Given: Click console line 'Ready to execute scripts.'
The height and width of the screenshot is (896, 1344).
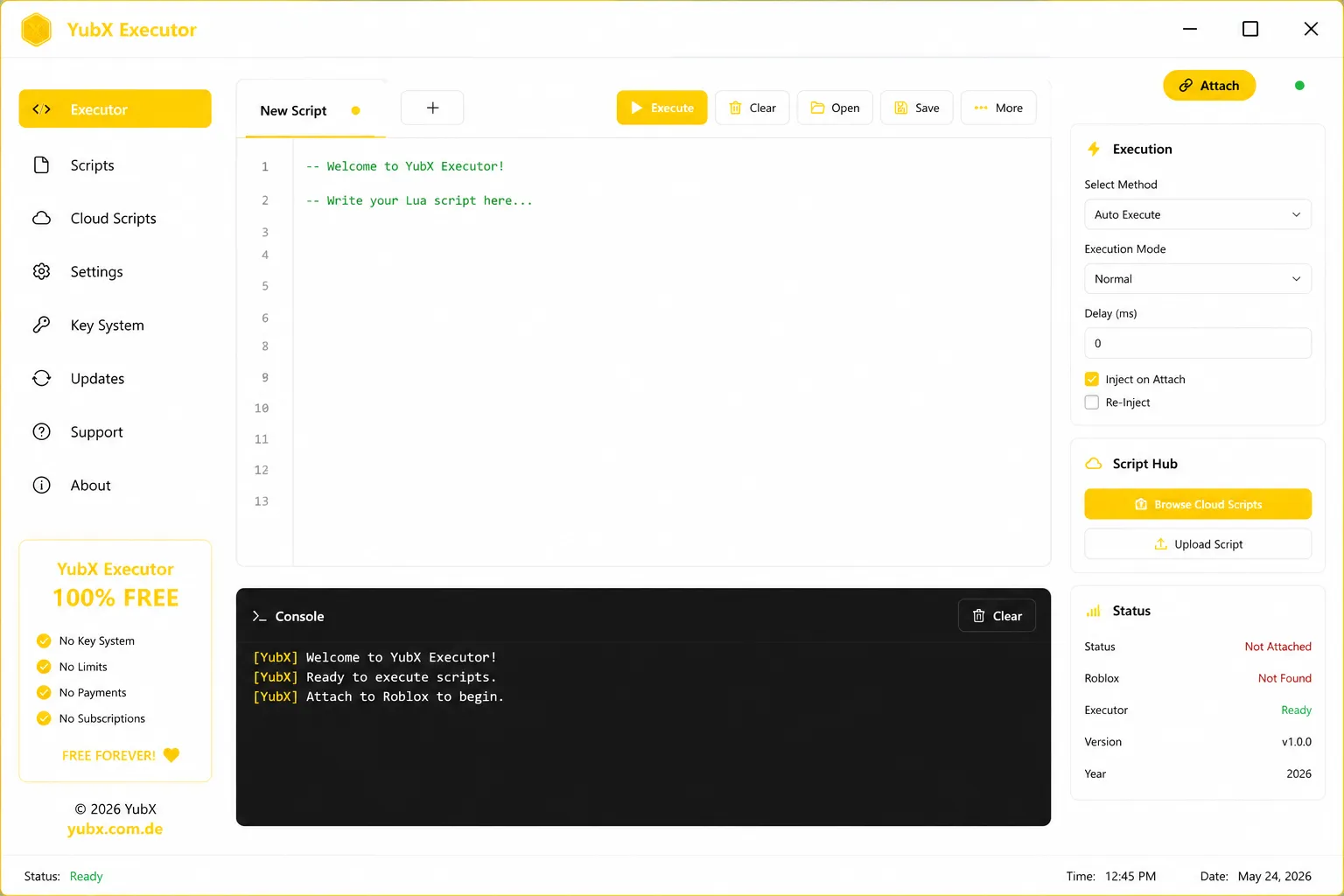Looking at the screenshot, I should click(374, 677).
